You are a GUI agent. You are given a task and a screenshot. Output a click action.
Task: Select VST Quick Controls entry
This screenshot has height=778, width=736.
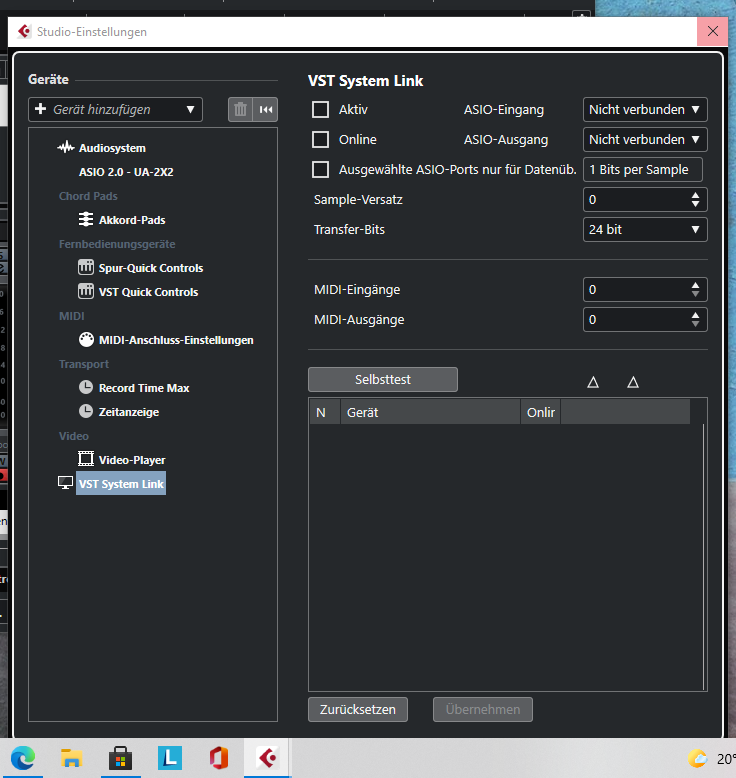148,292
